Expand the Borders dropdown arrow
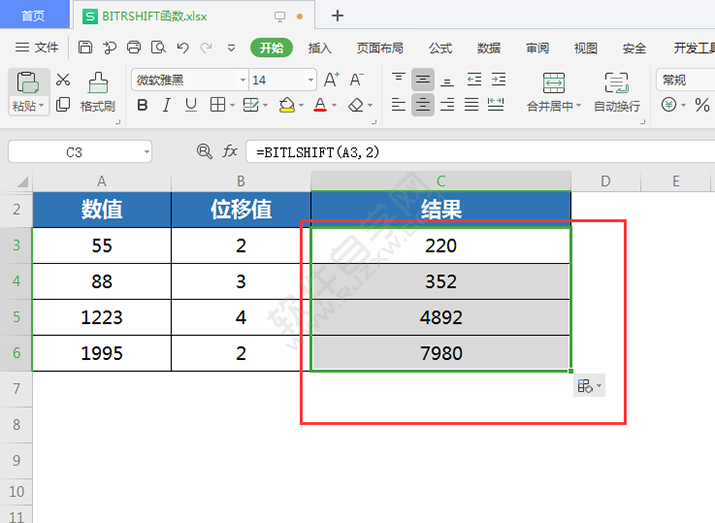The height and width of the screenshot is (523, 715). pyautogui.click(x=232, y=106)
